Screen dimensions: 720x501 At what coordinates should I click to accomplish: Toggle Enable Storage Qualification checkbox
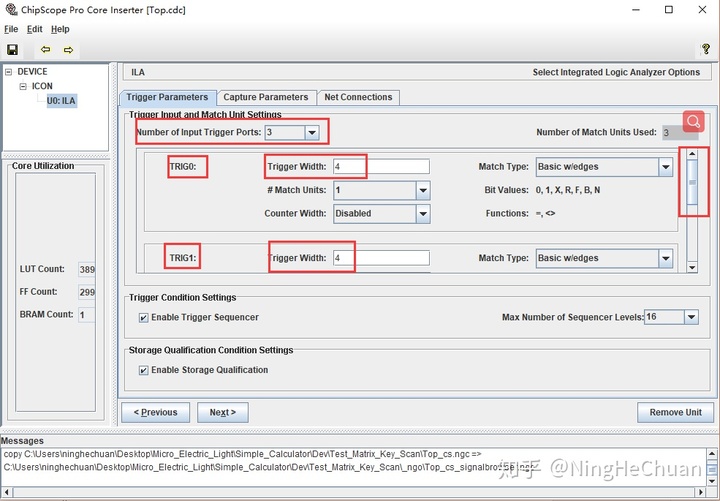tap(144, 370)
